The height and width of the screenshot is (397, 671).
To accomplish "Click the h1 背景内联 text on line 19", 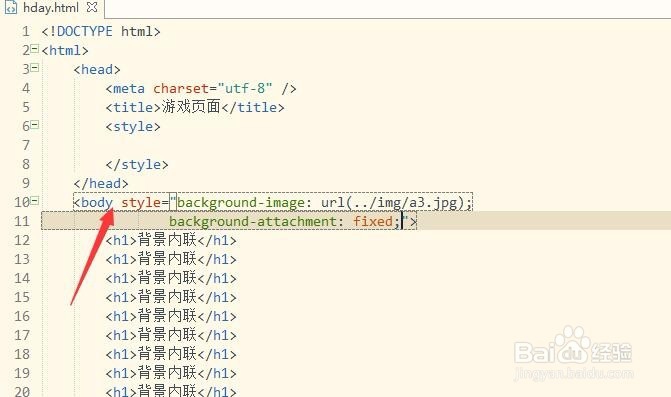I will 167,373.
